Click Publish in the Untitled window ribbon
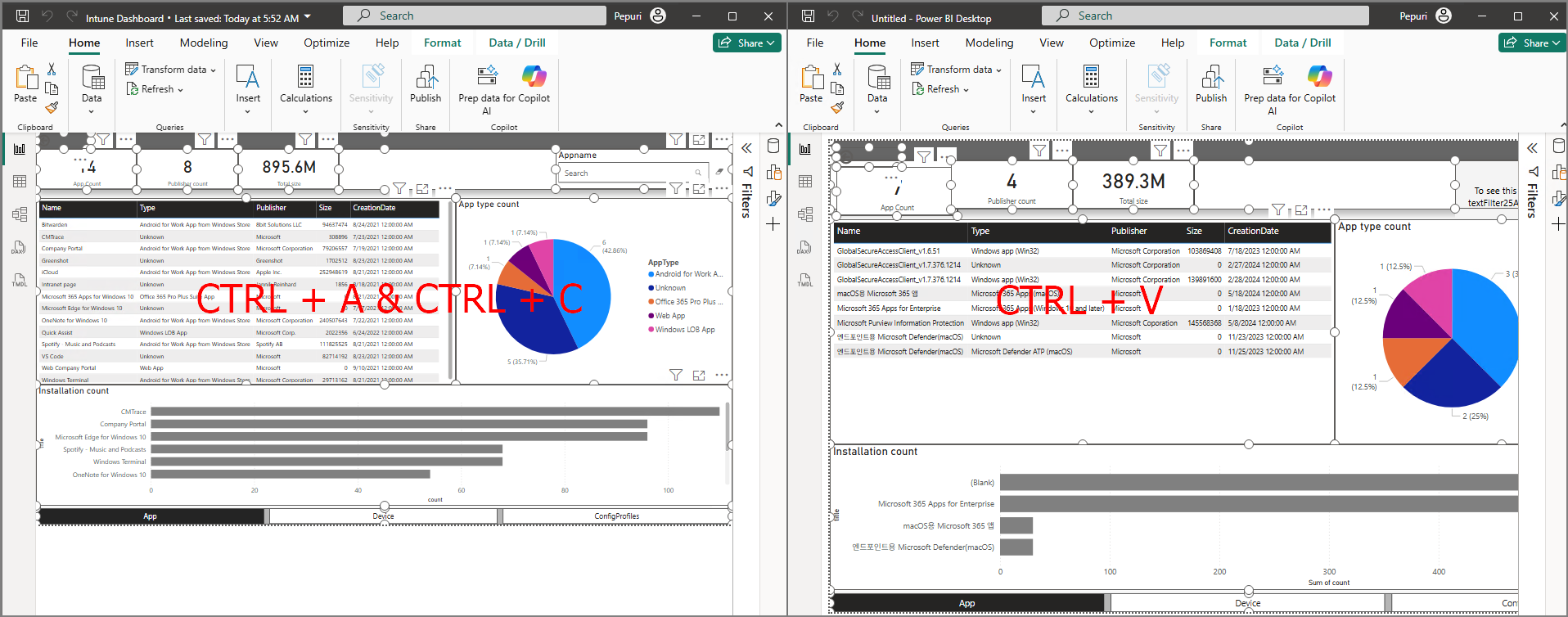Screen dimensions: 1568x617 [x=1211, y=84]
